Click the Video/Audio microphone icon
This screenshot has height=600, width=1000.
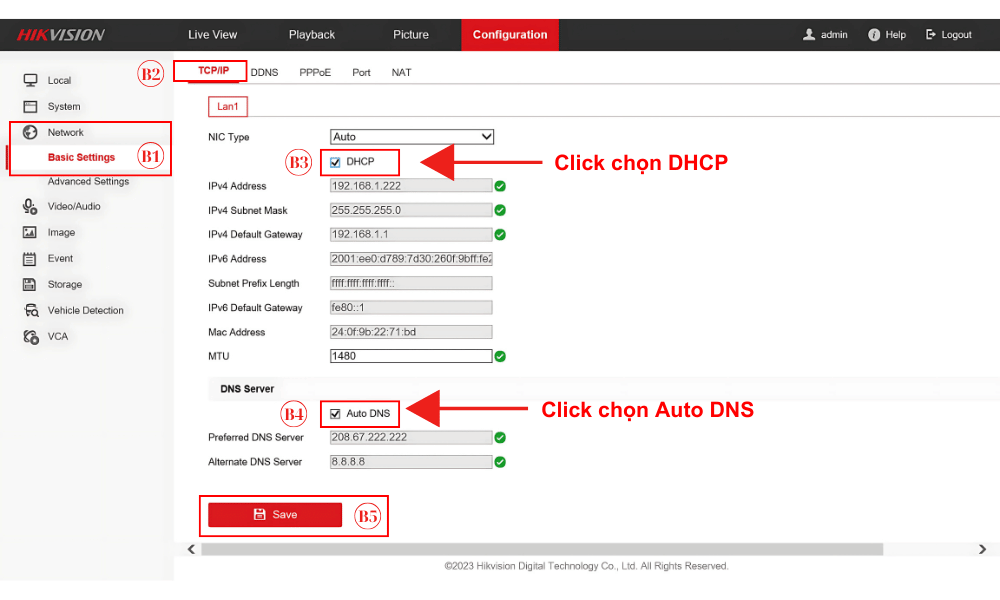(x=30, y=206)
